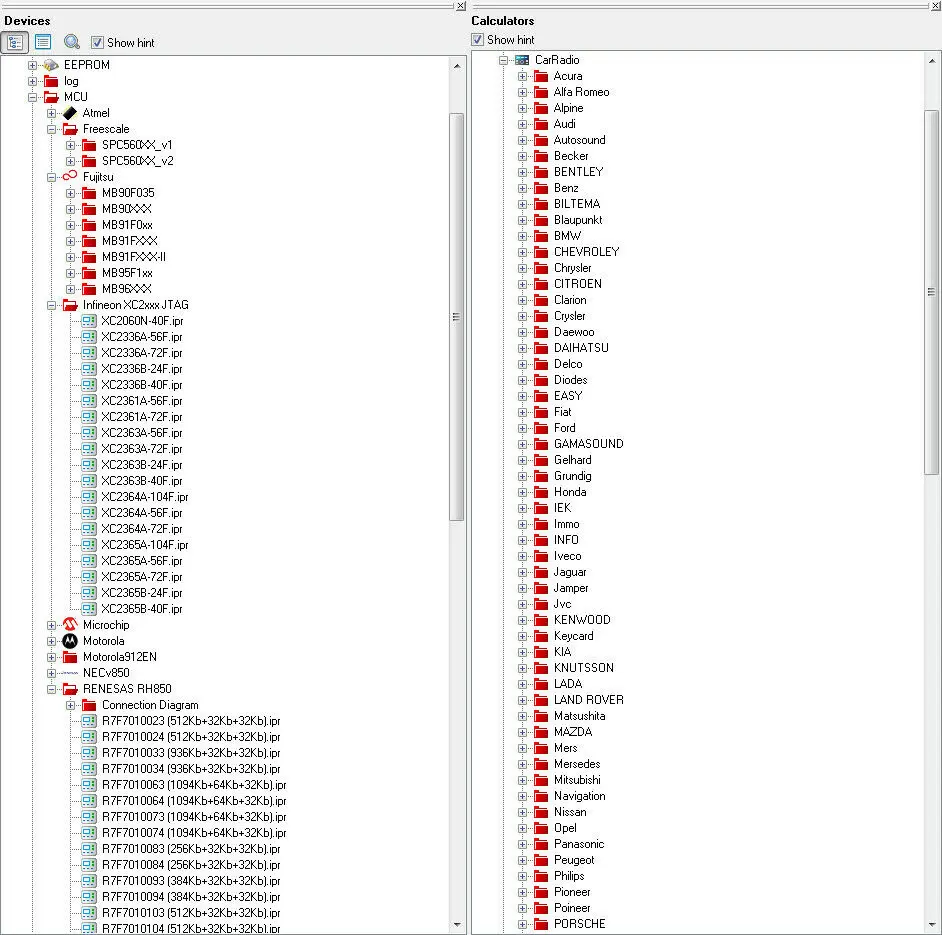Expand the Blaupunkt folder
Viewport: 942px width, 935px height.
pos(522,220)
